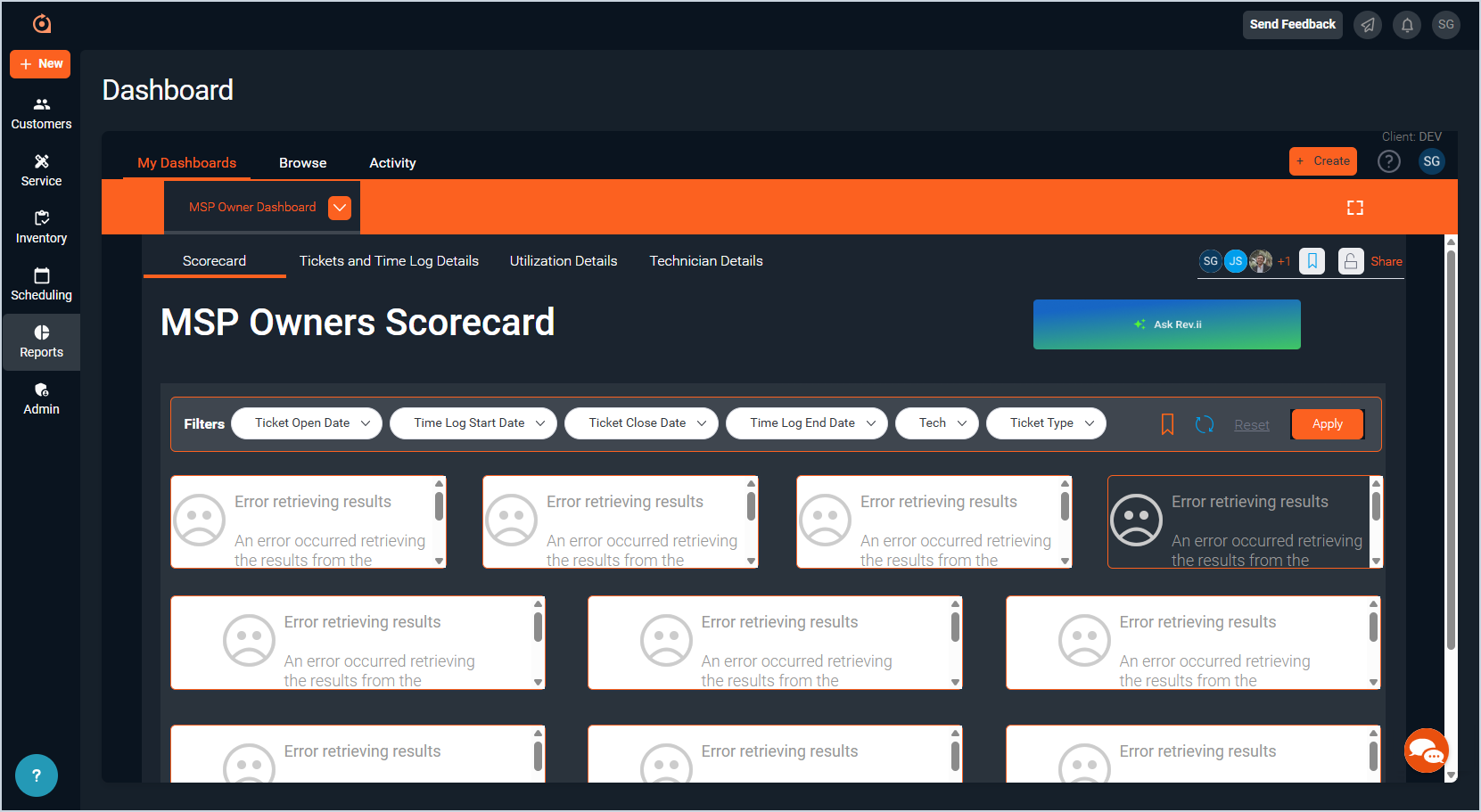Image resolution: width=1481 pixels, height=812 pixels.
Task: Switch to the Browse tab
Action: (x=303, y=163)
